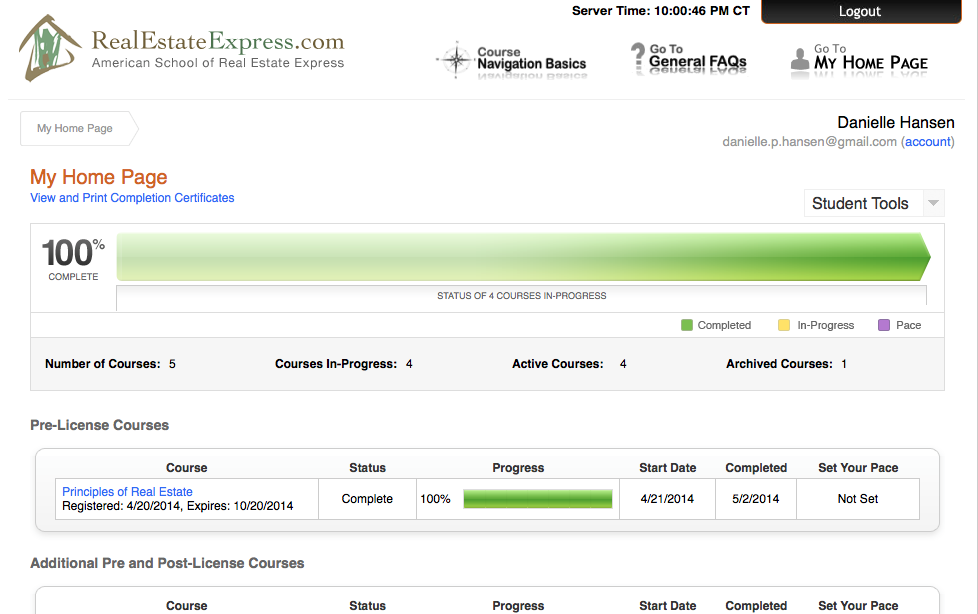Click the Logout button
The height and width of the screenshot is (614, 978).
tap(861, 11)
